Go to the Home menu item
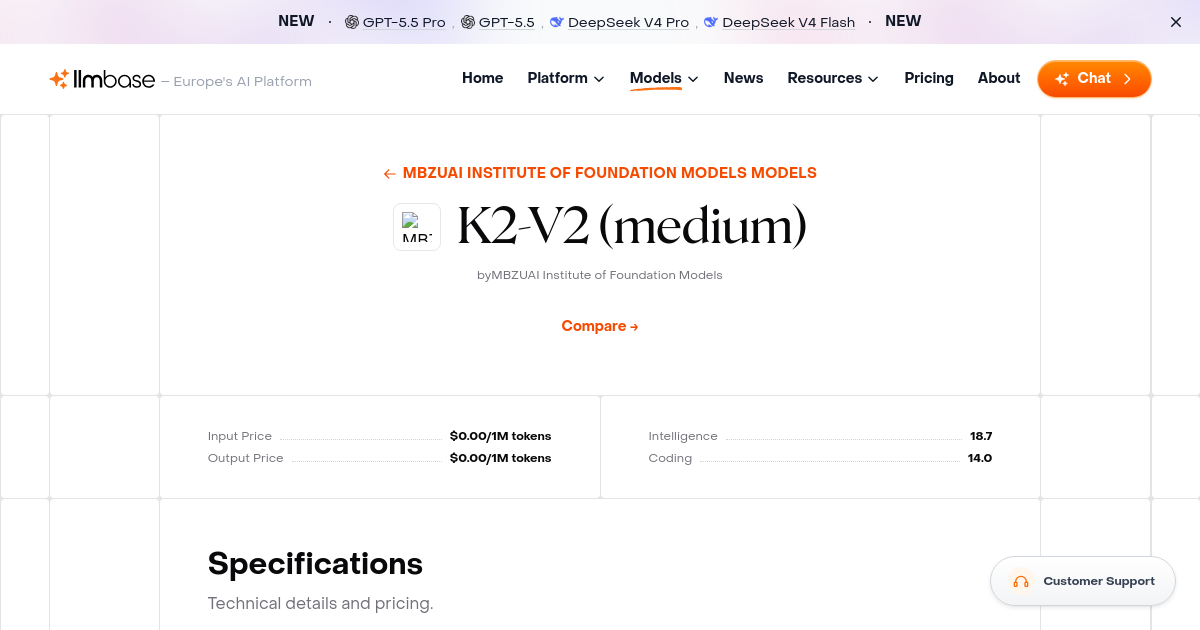The image size is (1200, 630). 482,77
